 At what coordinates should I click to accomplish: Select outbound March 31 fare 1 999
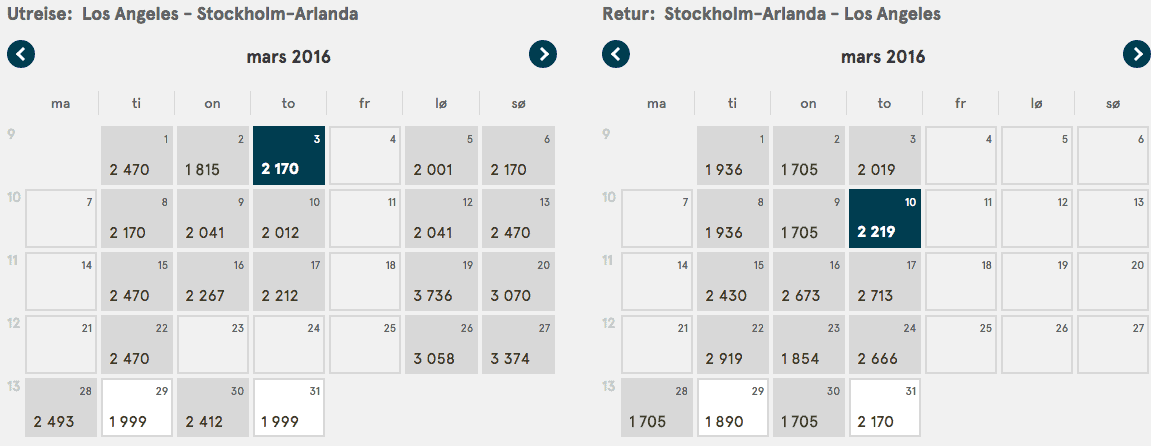(288, 408)
